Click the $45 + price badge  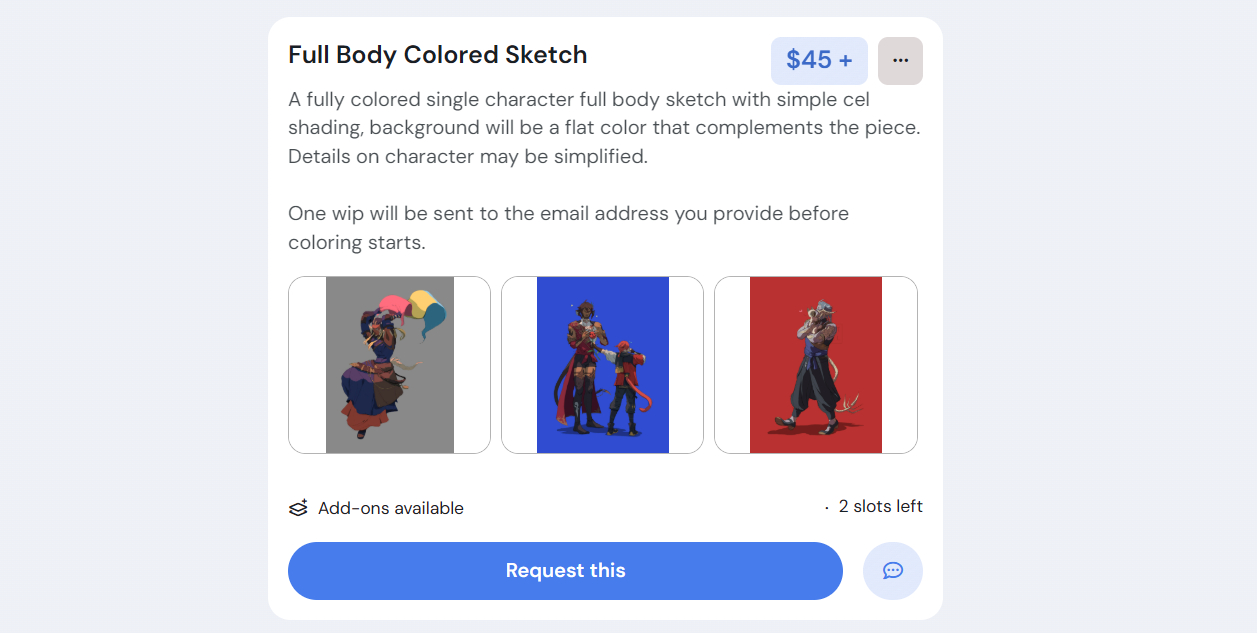(818, 61)
